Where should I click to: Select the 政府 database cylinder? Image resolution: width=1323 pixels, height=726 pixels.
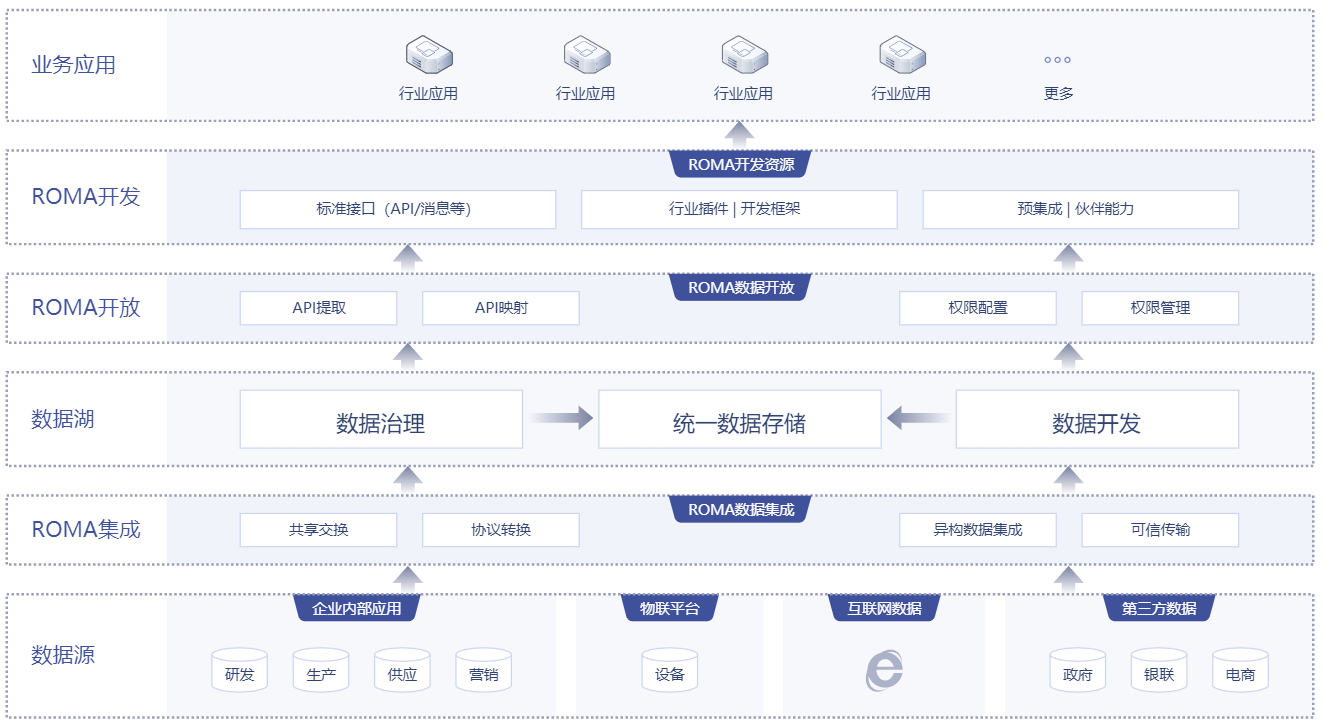[1078, 669]
